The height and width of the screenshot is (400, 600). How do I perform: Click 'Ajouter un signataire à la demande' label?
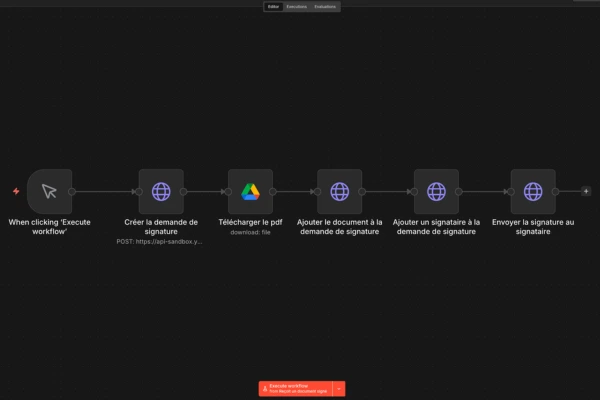pyautogui.click(x=436, y=227)
